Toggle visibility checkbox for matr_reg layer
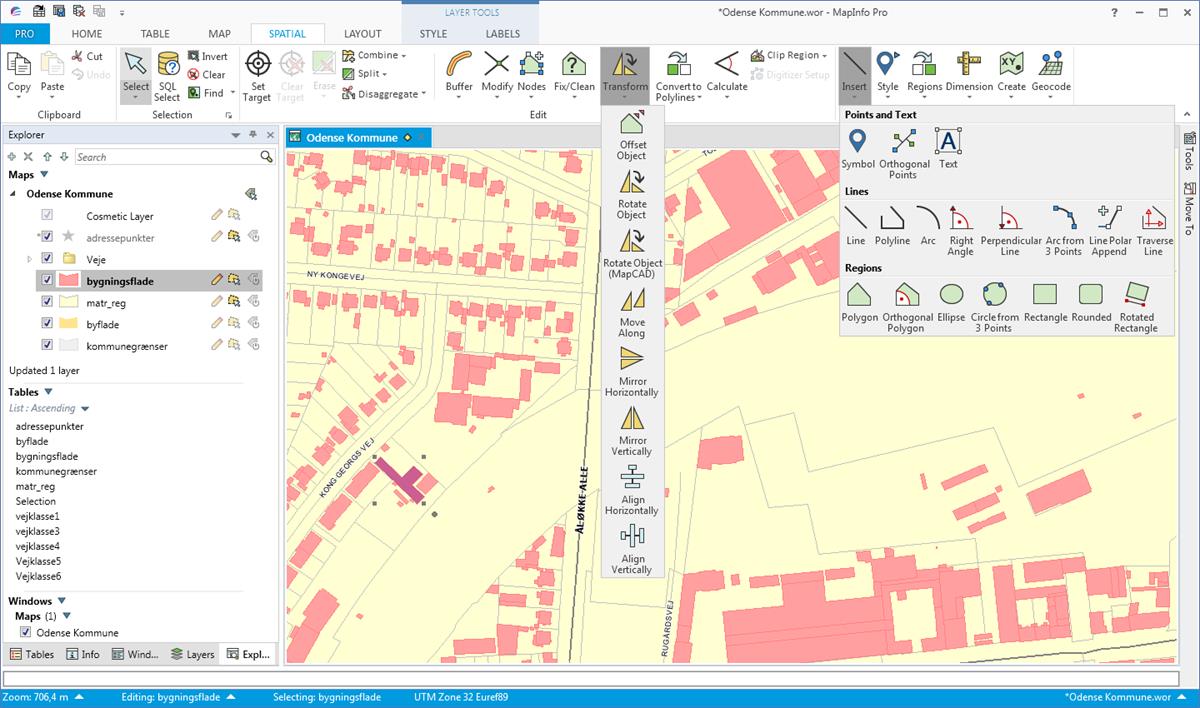Viewport: 1200px width, 708px height. tap(46, 302)
